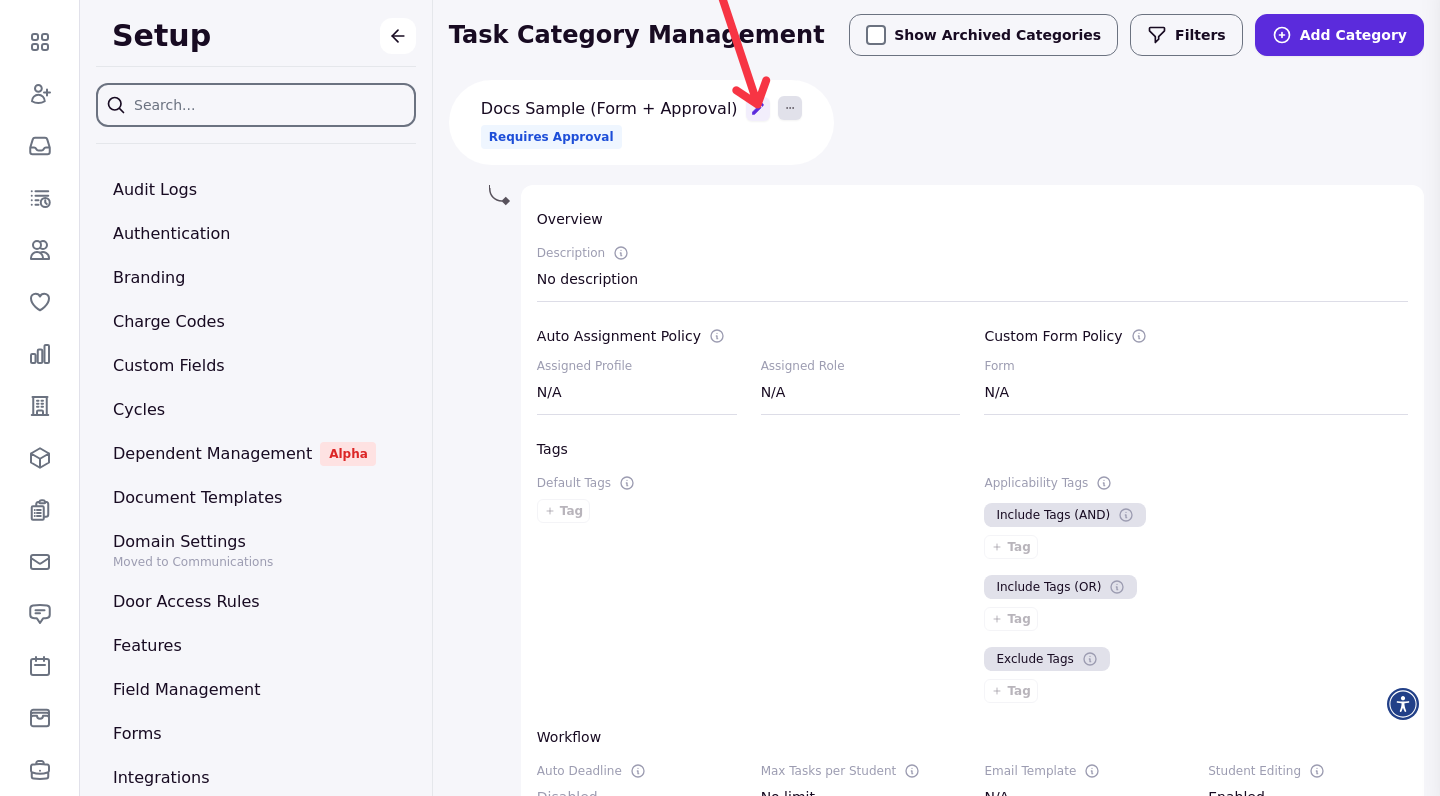Toggle Show Archived Categories checkbox
The width and height of the screenshot is (1440, 796).
(x=876, y=35)
